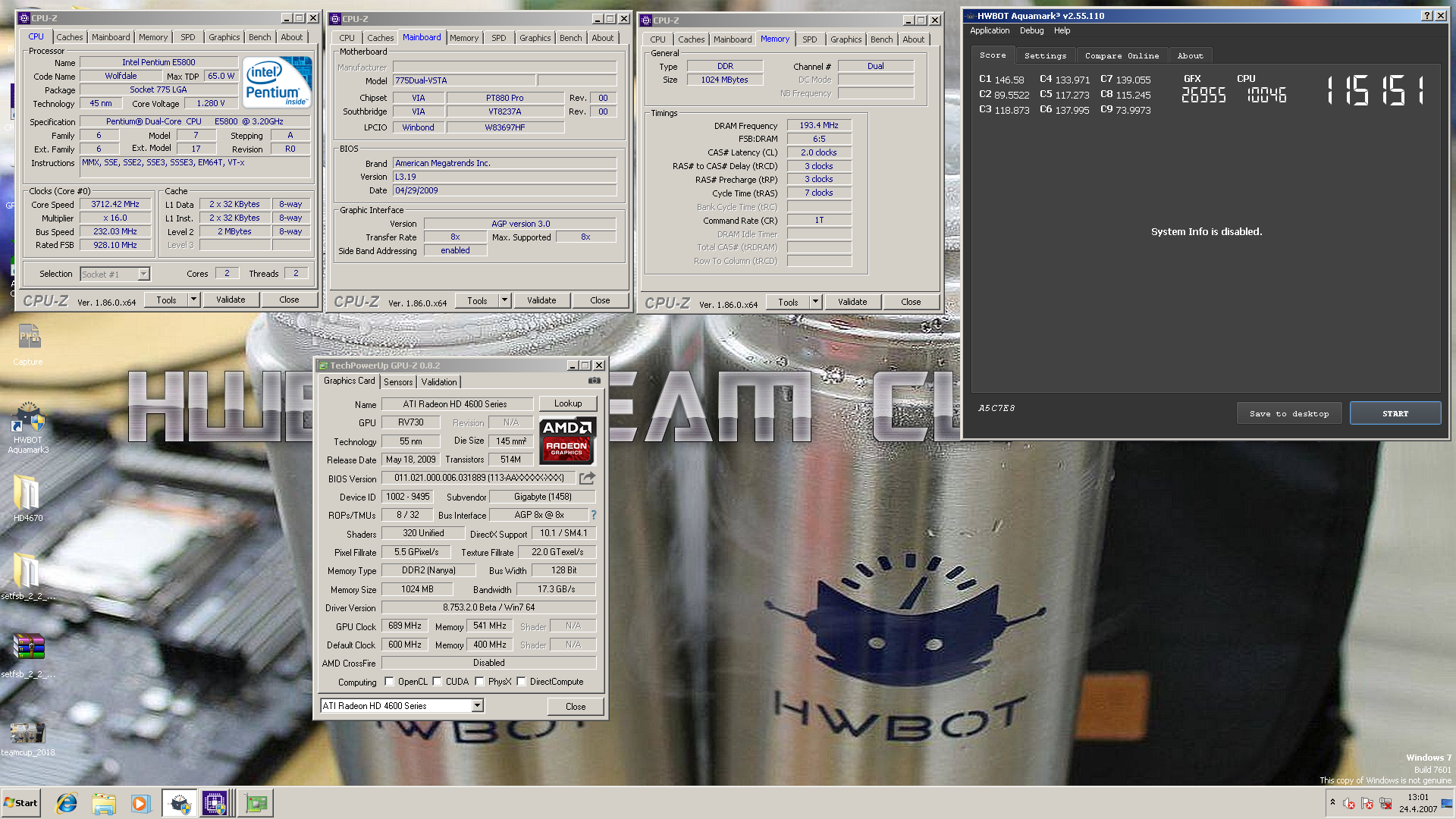The width and height of the screenshot is (1456, 819).
Task: Open the Validation tab in GPU-Z
Action: 439,382
